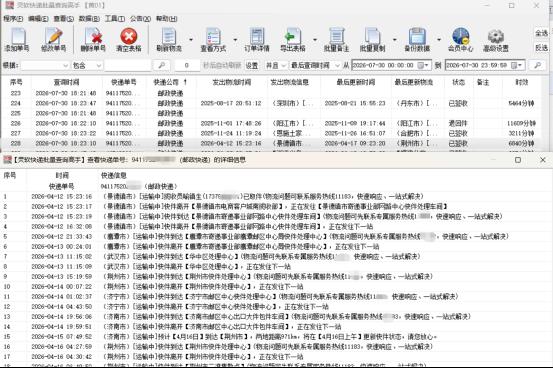
Task: Expand dropdown arrow next to 导出表格
Action: [x=315, y=40]
